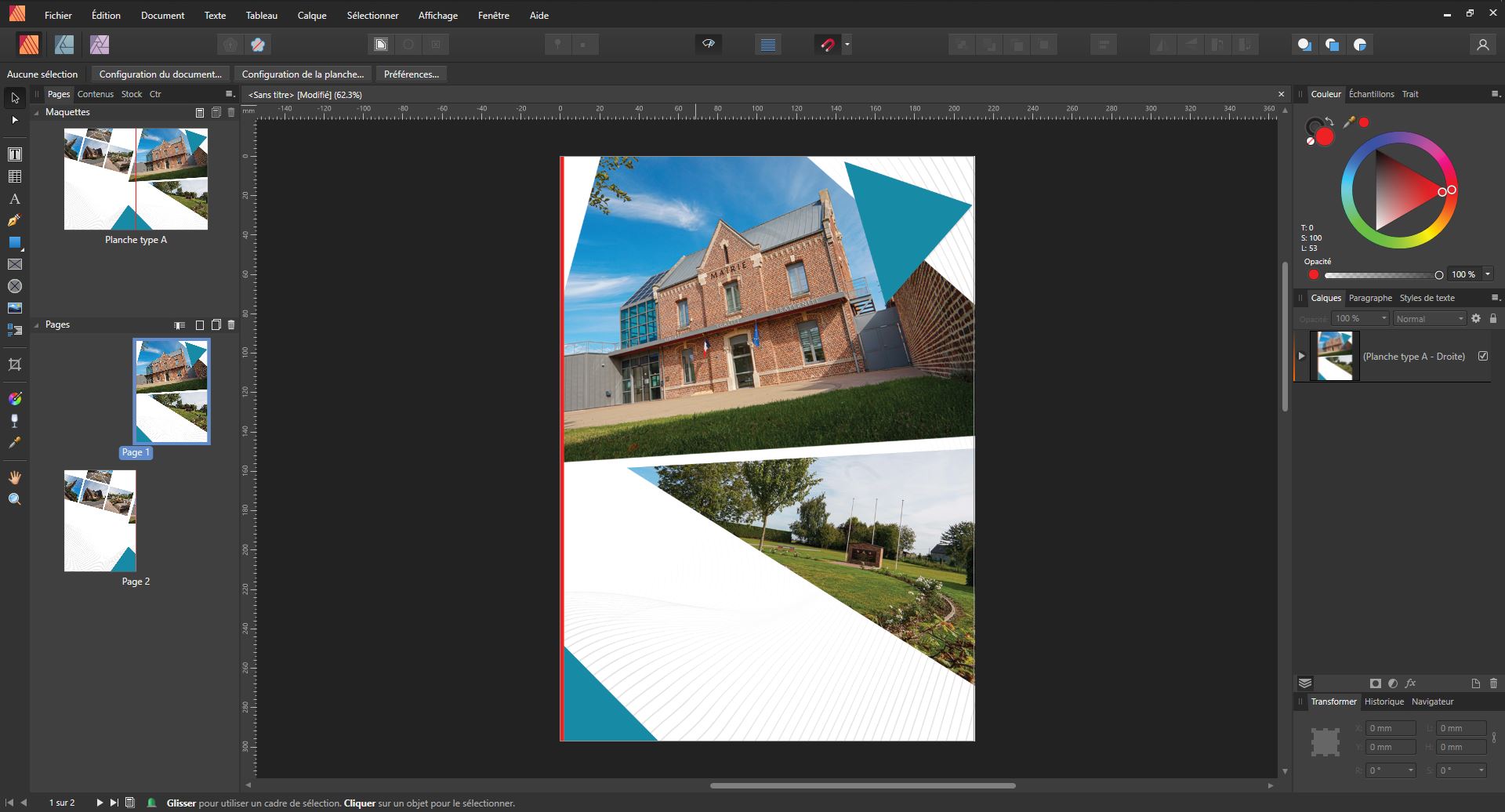
Task: Open Configuration de la planche
Action: click(303, 74)
